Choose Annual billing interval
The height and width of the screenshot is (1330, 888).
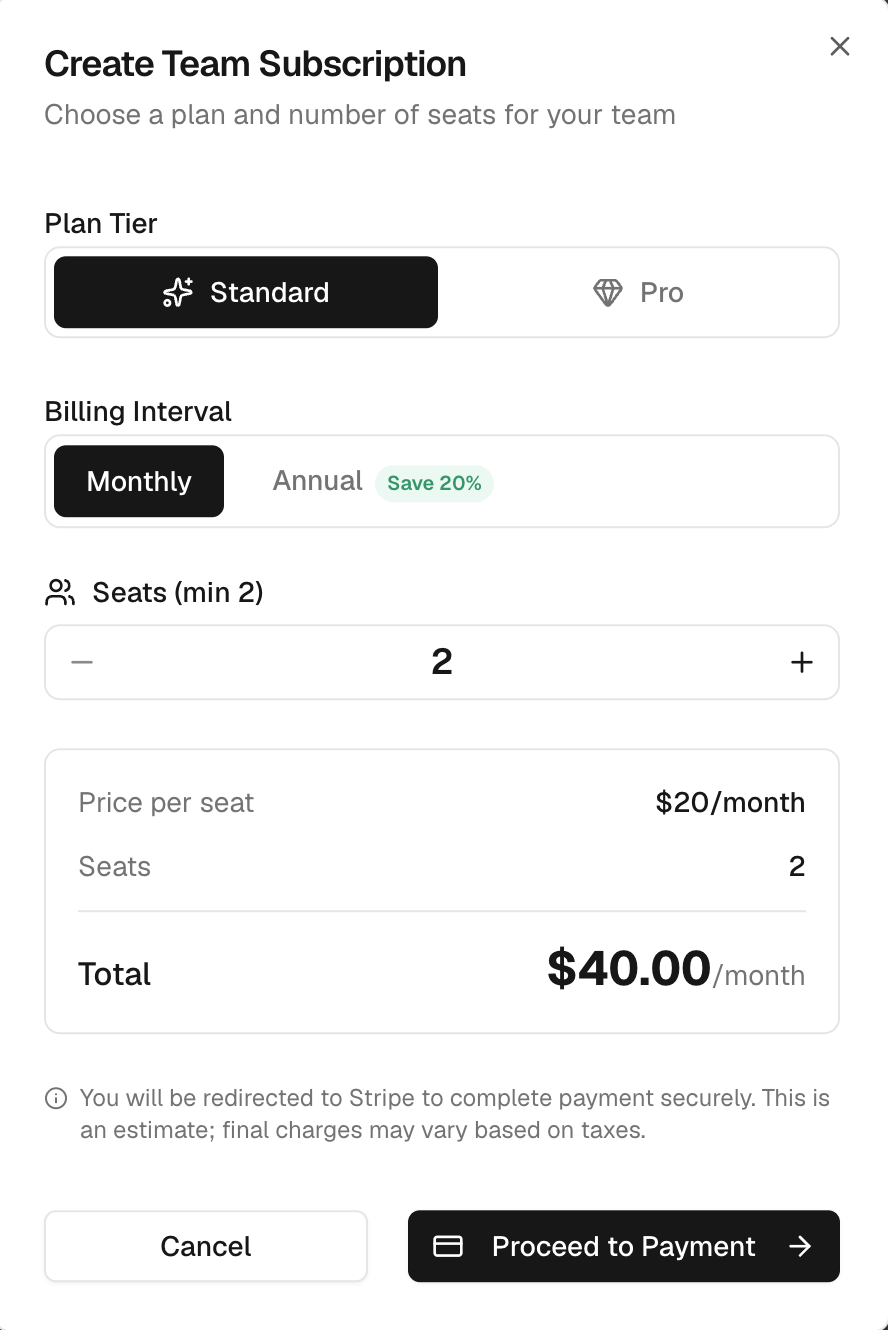(x=317, y=481)
